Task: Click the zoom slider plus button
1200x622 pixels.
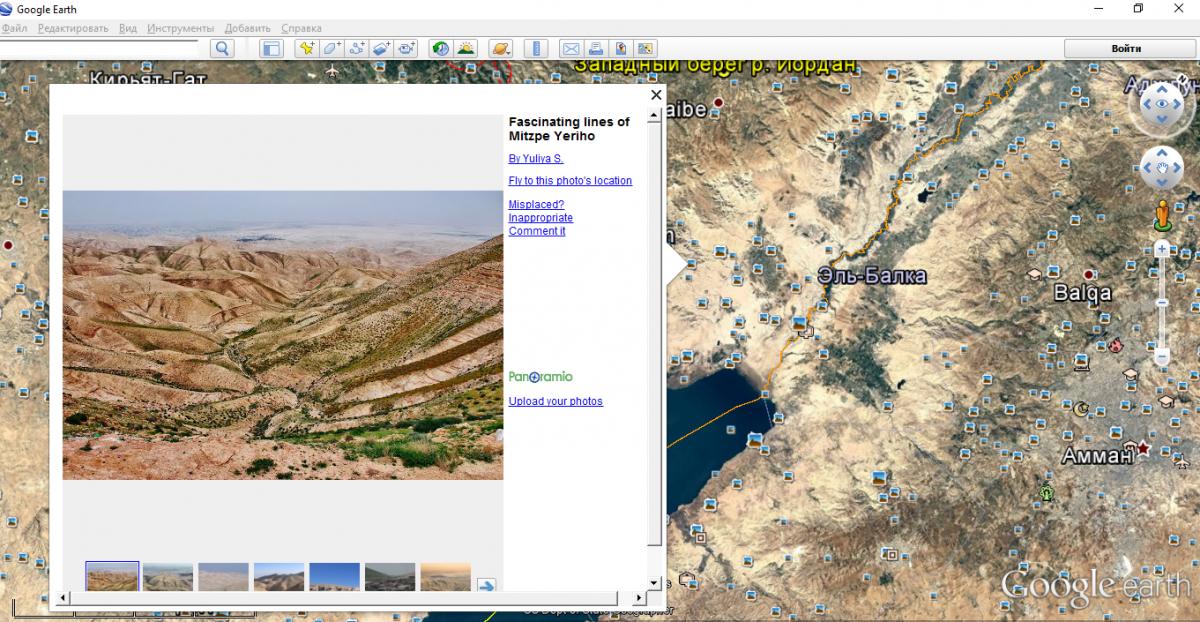Action: 1162,248
